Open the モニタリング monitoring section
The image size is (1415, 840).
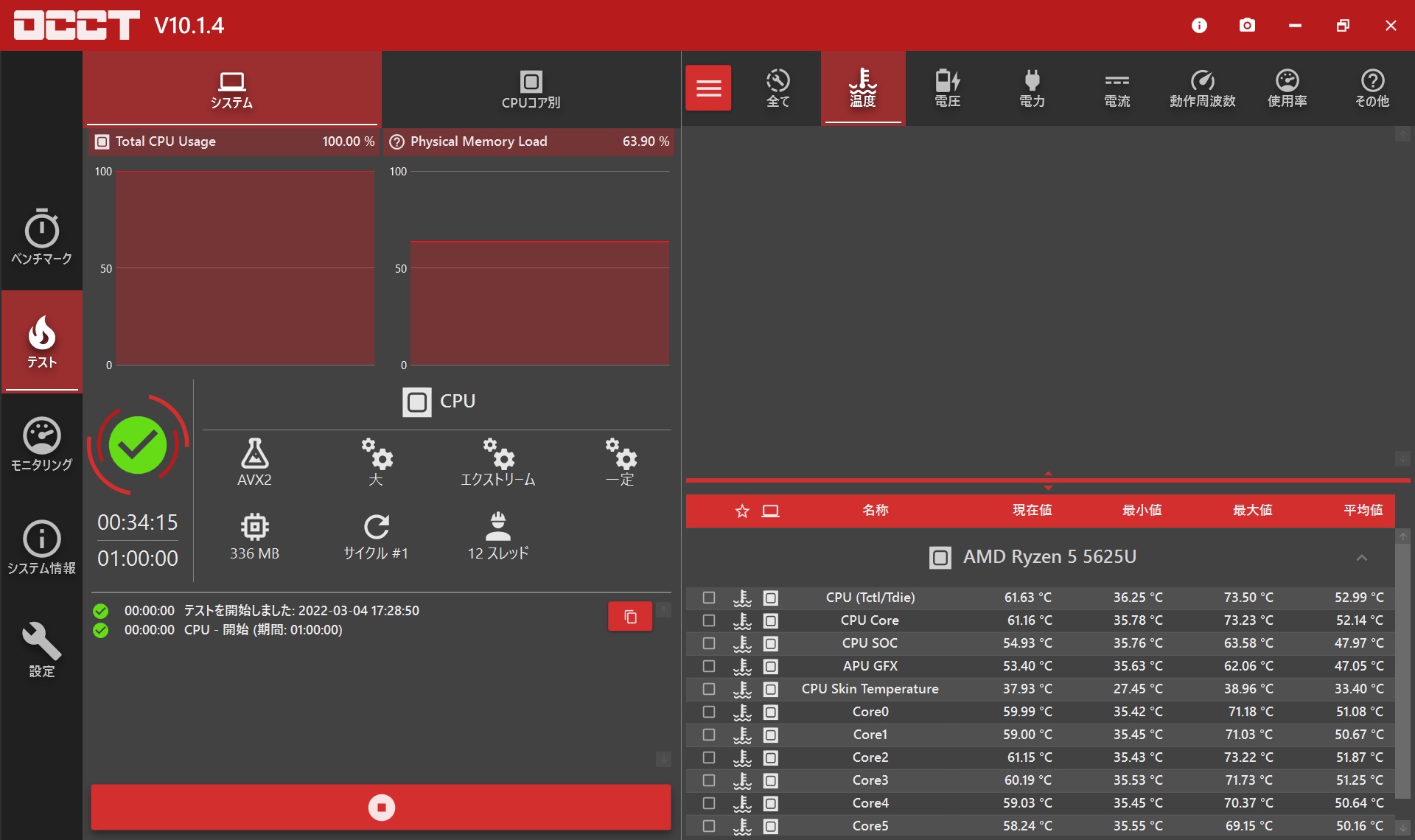(x=42, y=444)
